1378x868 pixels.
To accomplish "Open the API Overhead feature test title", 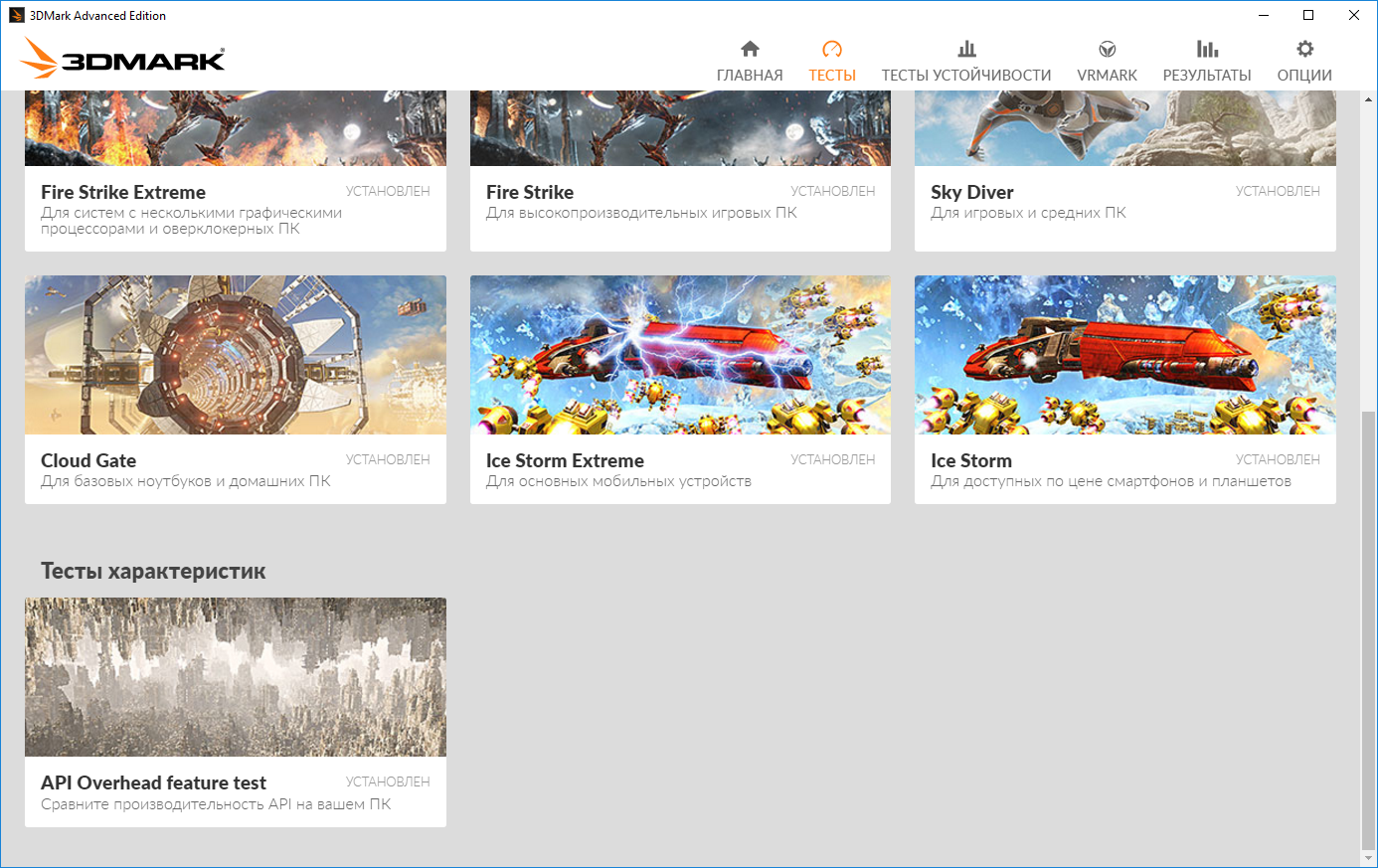I will coord(154,782).
